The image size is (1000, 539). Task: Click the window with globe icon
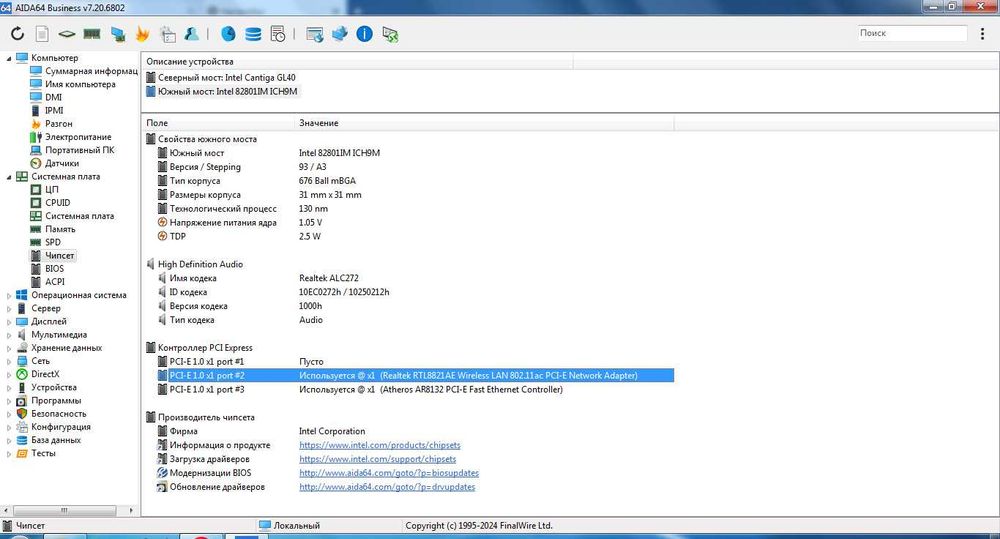[x=314, y=34]
